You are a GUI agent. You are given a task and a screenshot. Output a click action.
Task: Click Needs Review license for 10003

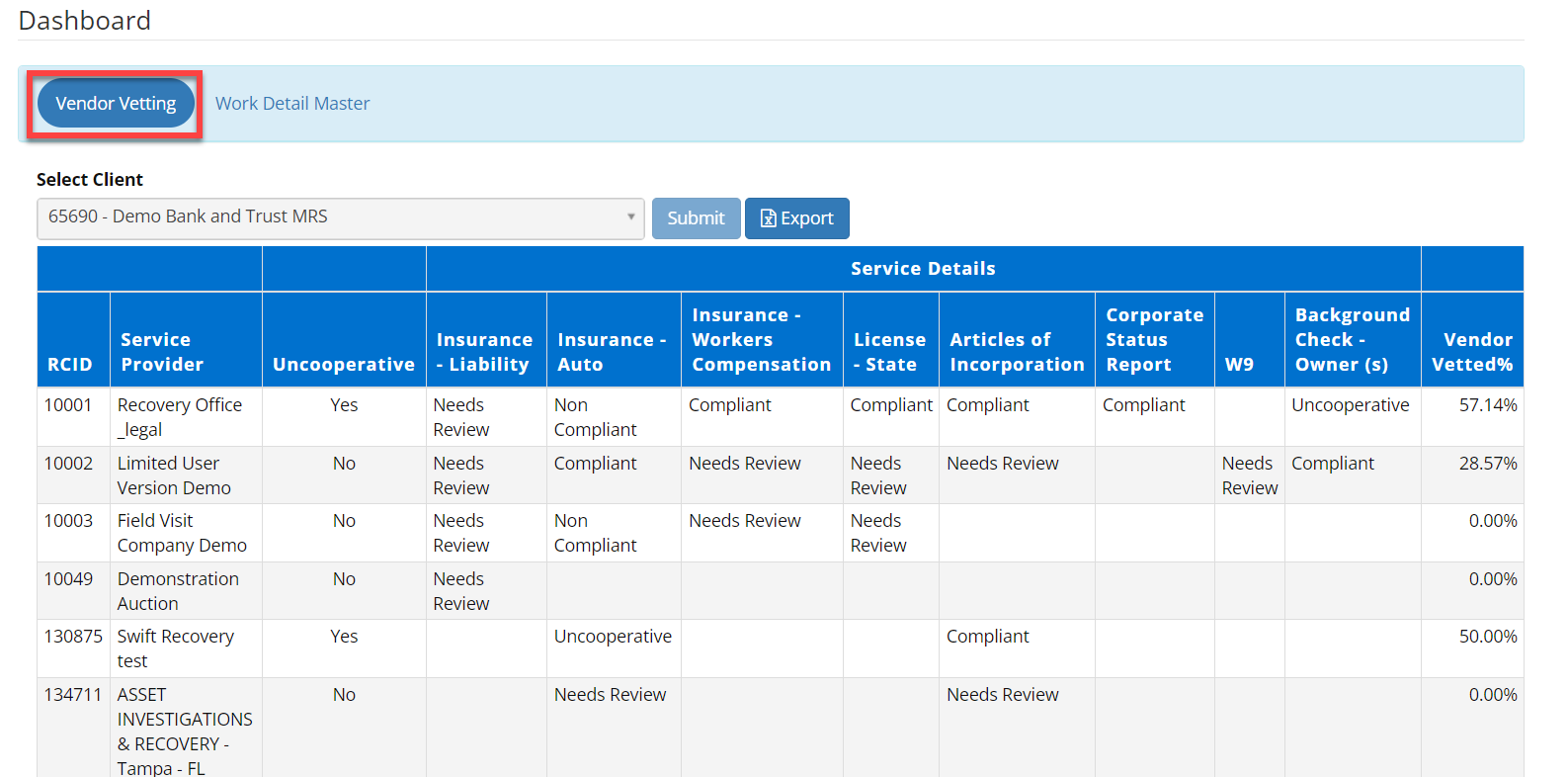tap(891, 533)
